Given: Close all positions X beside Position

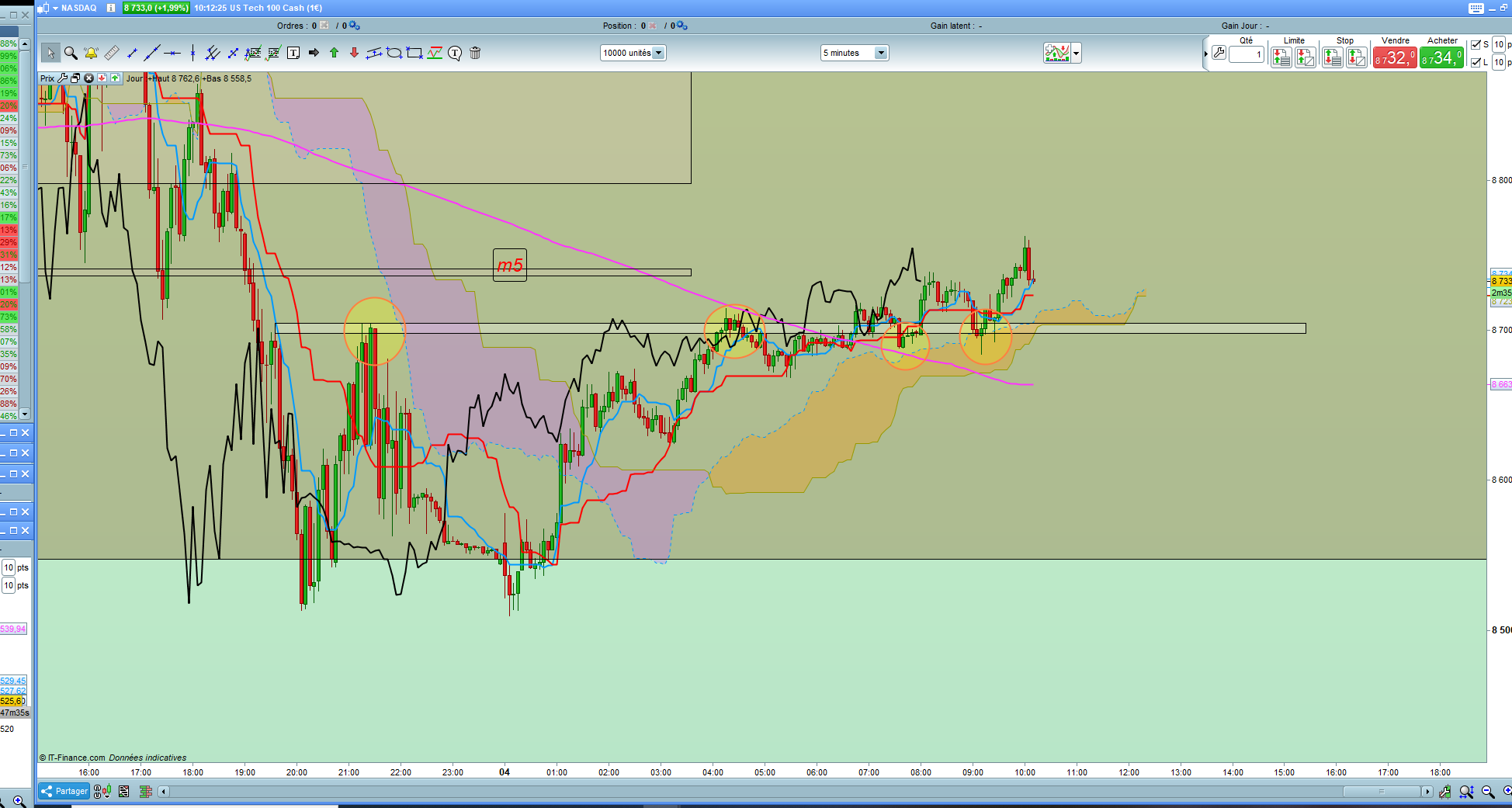Looking at the screenshot, I should click(x=653, y=26).
